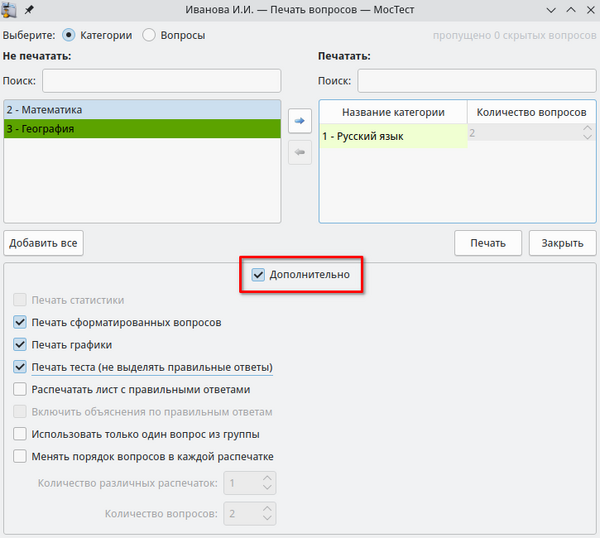Enable Распечатать лист с правильными ответами
Viewport: 600px width, 538px height.
click(x=20, y=390)
